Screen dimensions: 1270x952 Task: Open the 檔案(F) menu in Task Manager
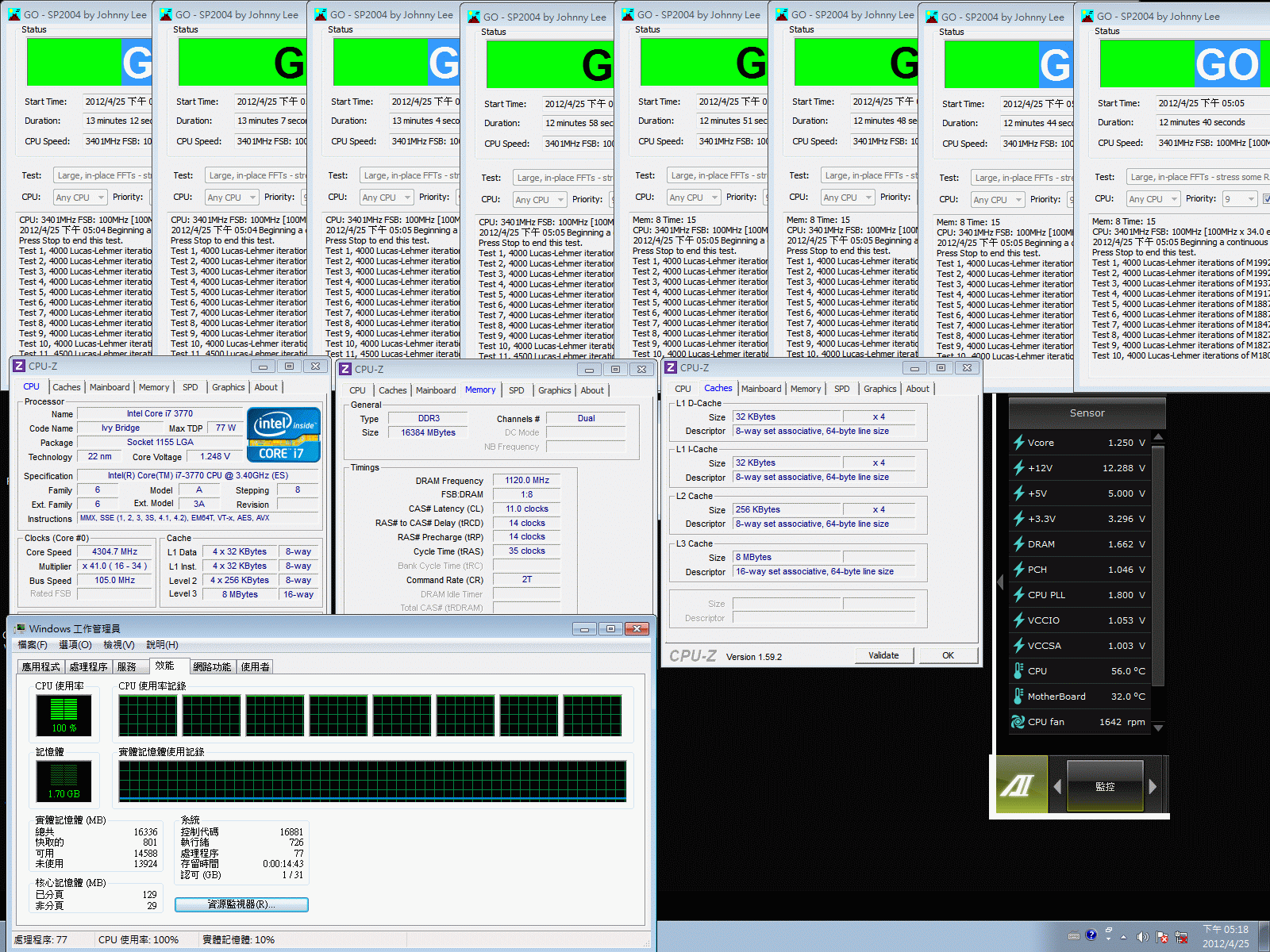click(x=33, y=645)
